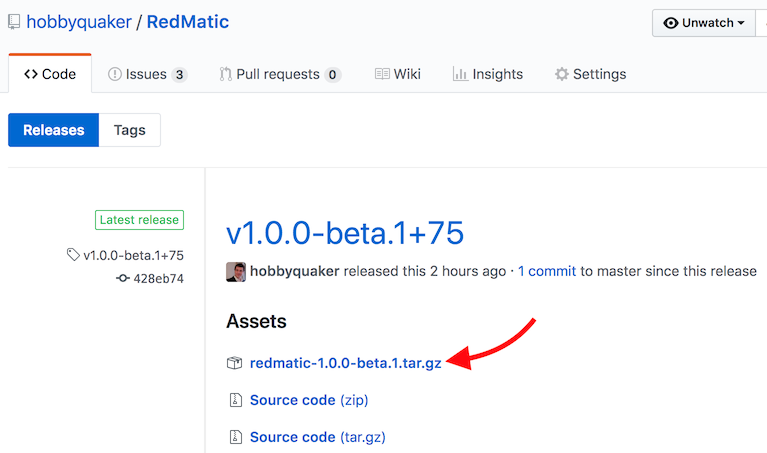The width and height of the screenshot is (767, 453).
Task: Click the repository book icon beside hobbyquaker
Action: [x=14, y=22]
